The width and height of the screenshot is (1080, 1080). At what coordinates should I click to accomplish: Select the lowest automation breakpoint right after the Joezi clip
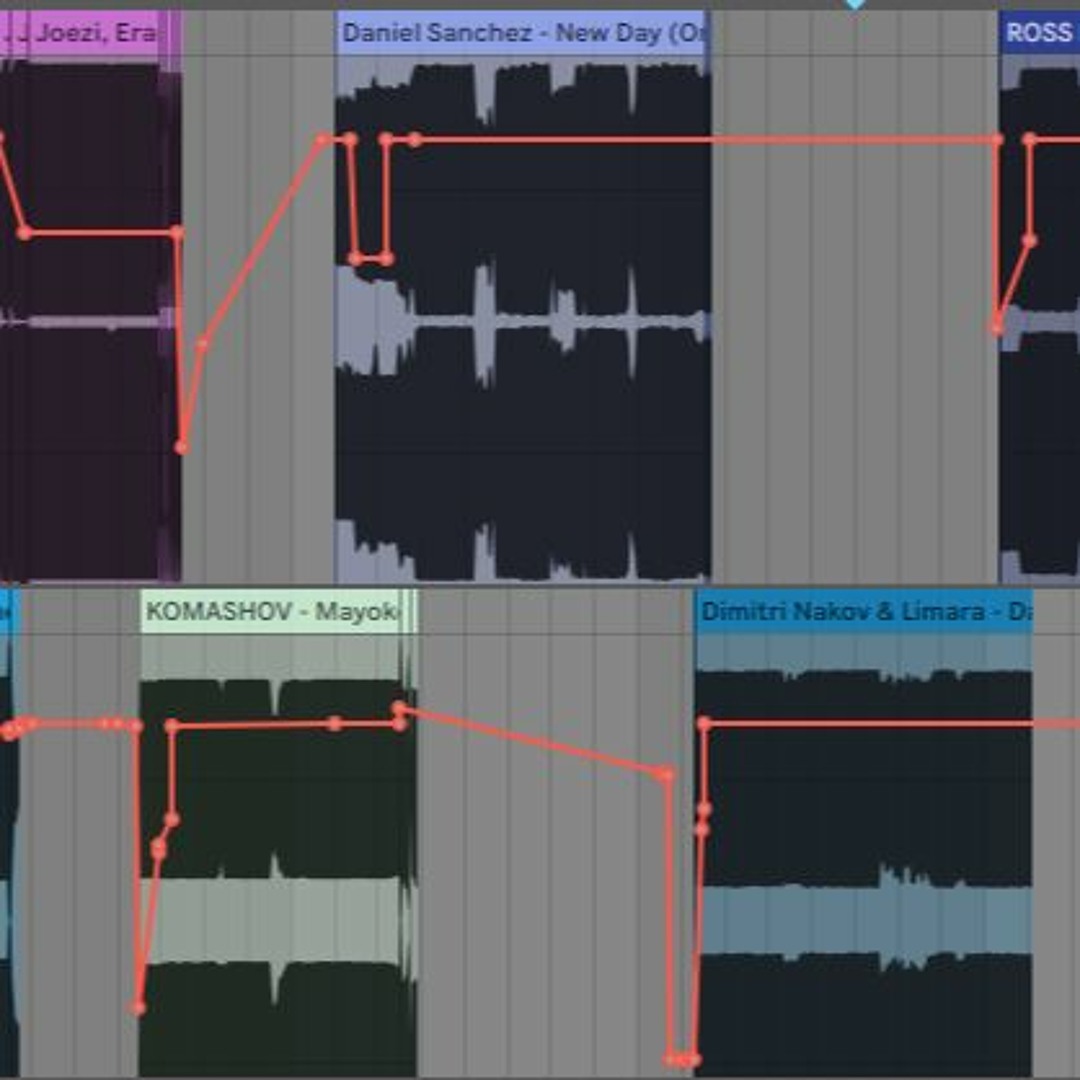coord(181,448)
